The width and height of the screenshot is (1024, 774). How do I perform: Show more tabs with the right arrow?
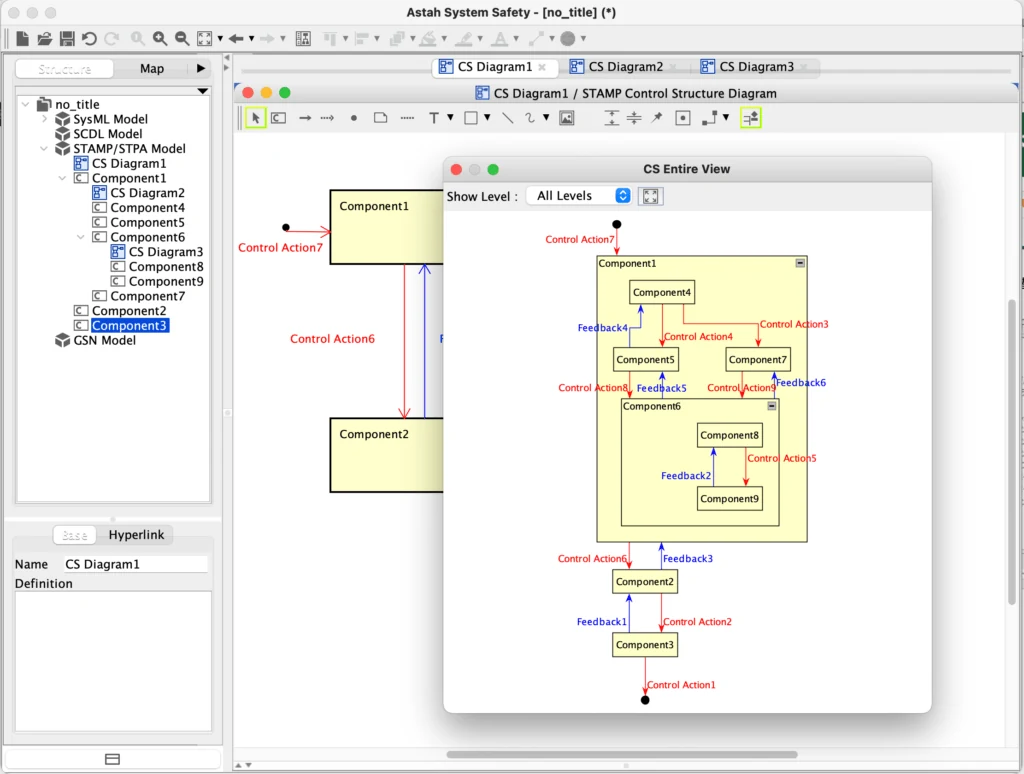tap(200, 68)
